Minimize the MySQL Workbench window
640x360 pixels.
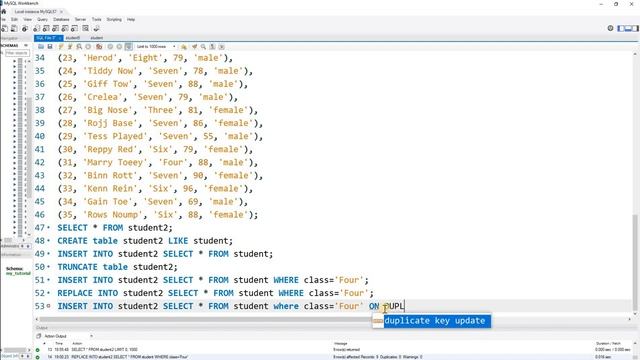coord(601,4)
